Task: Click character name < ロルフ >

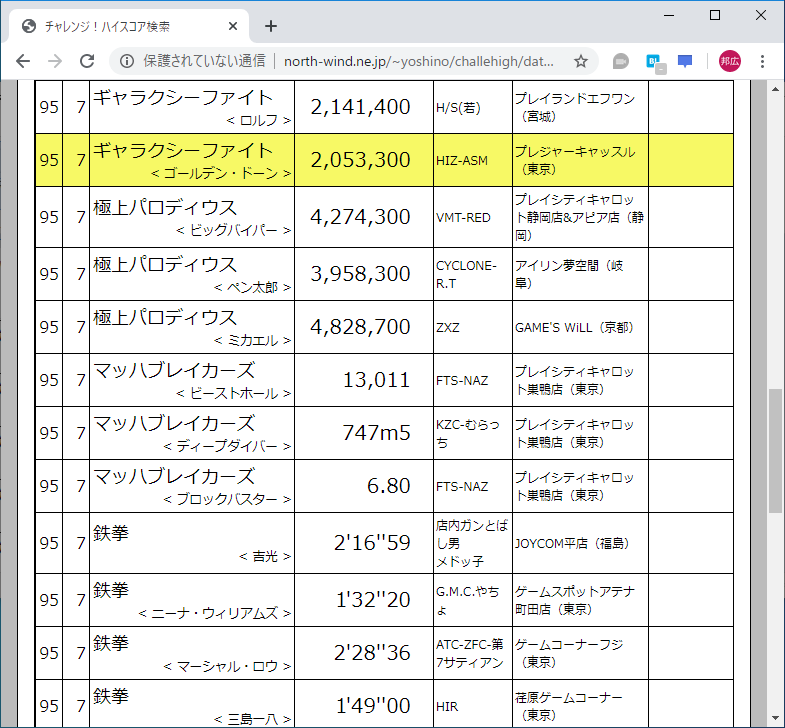Action: click(258, 121)
